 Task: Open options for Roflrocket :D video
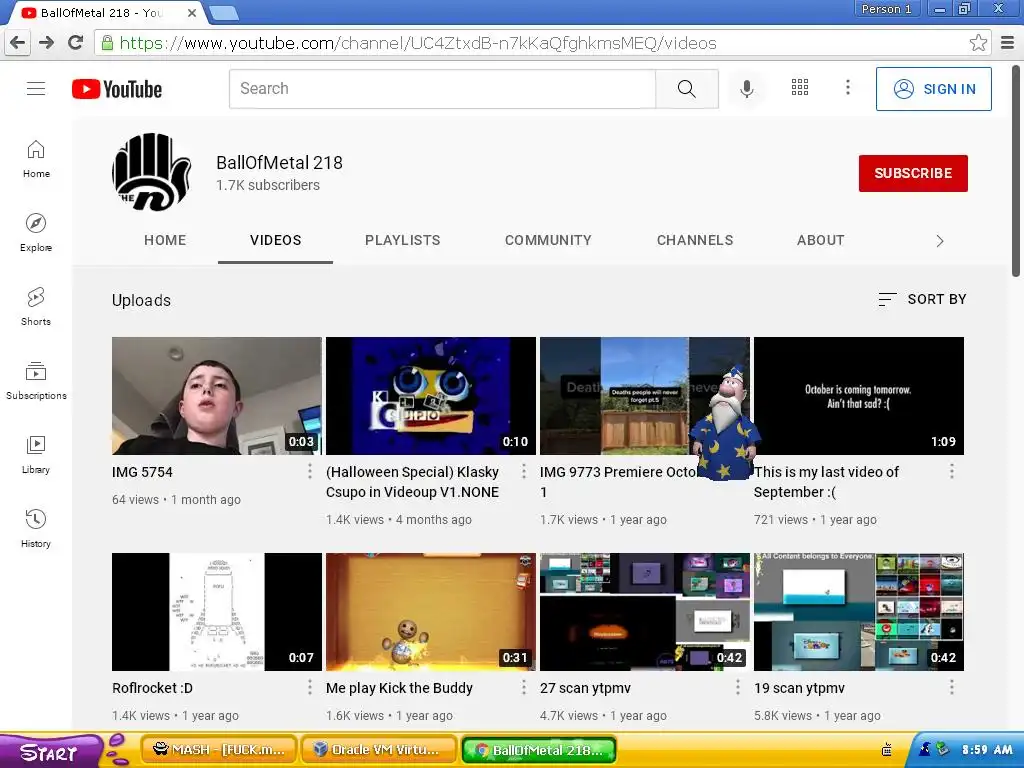tap(310, 687)
